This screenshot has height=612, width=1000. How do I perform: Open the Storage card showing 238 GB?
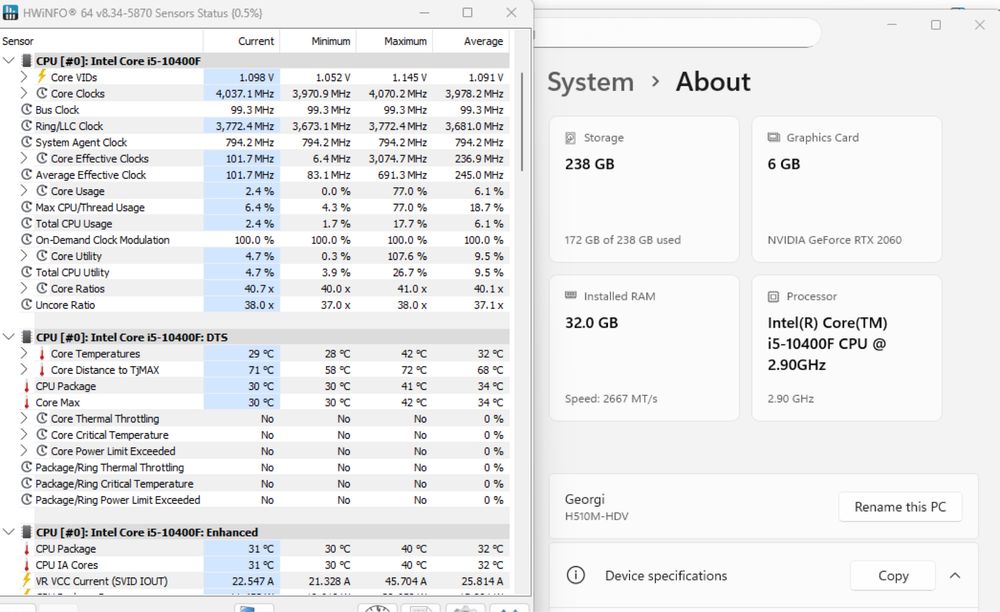(644, 189)
